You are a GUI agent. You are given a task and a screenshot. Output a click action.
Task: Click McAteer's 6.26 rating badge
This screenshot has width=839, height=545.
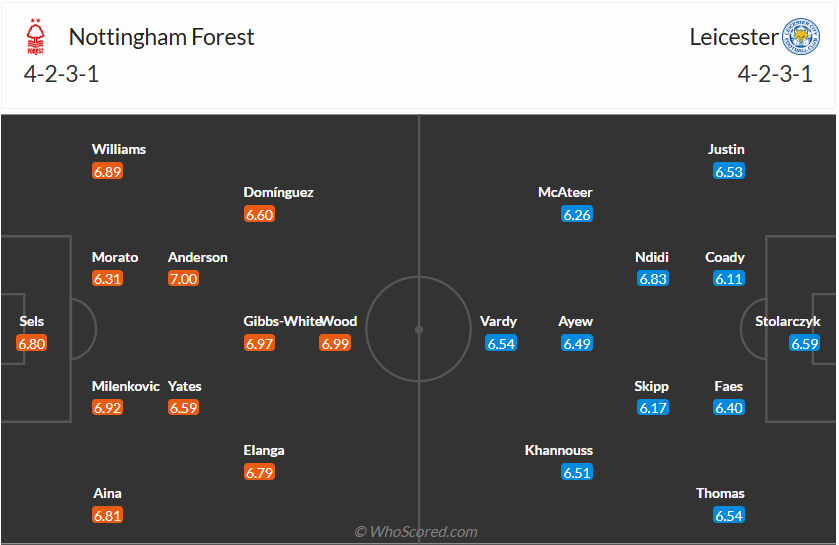577,215
